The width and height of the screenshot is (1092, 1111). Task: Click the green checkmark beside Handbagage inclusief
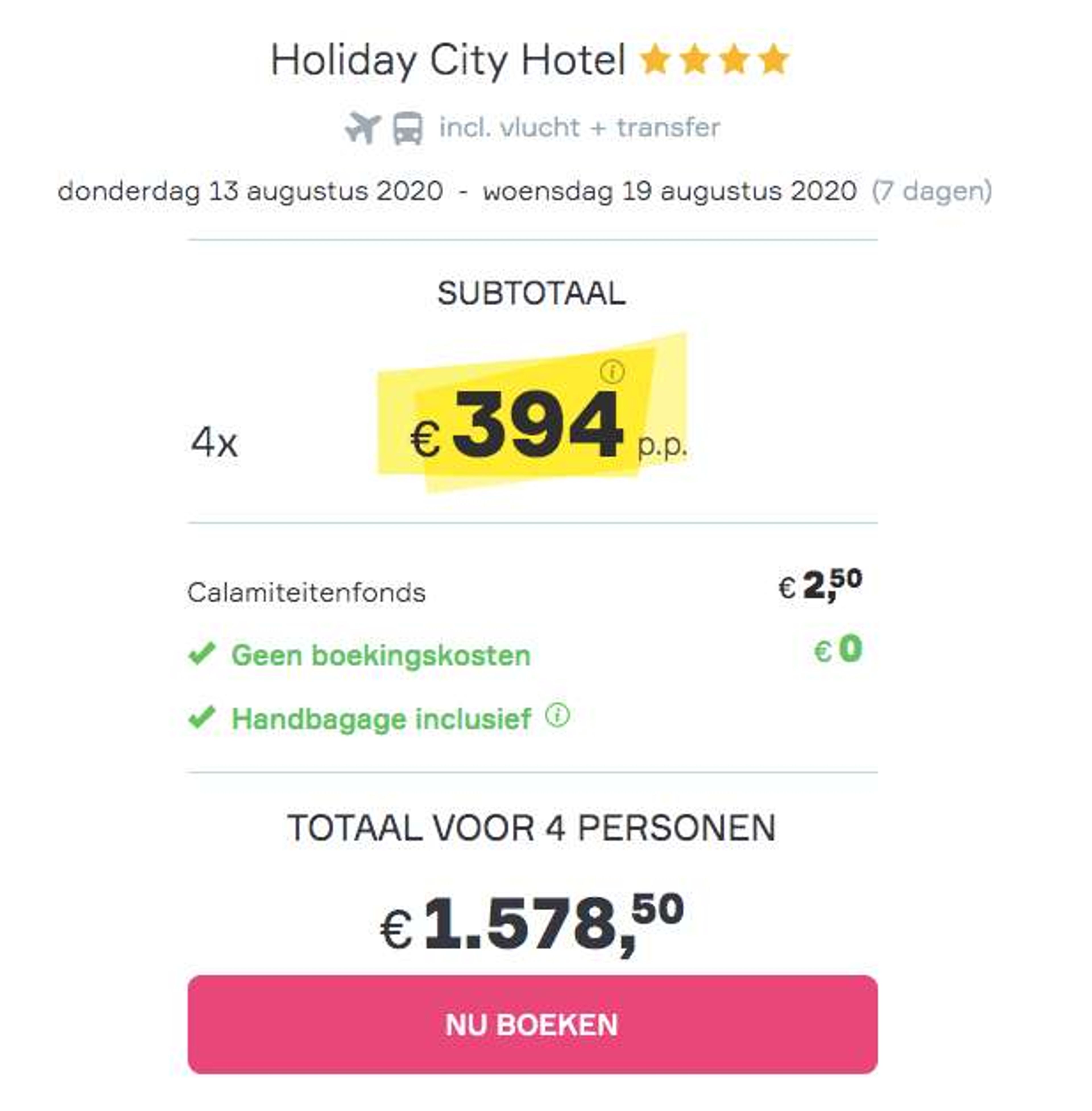click(x=202, y=717)
